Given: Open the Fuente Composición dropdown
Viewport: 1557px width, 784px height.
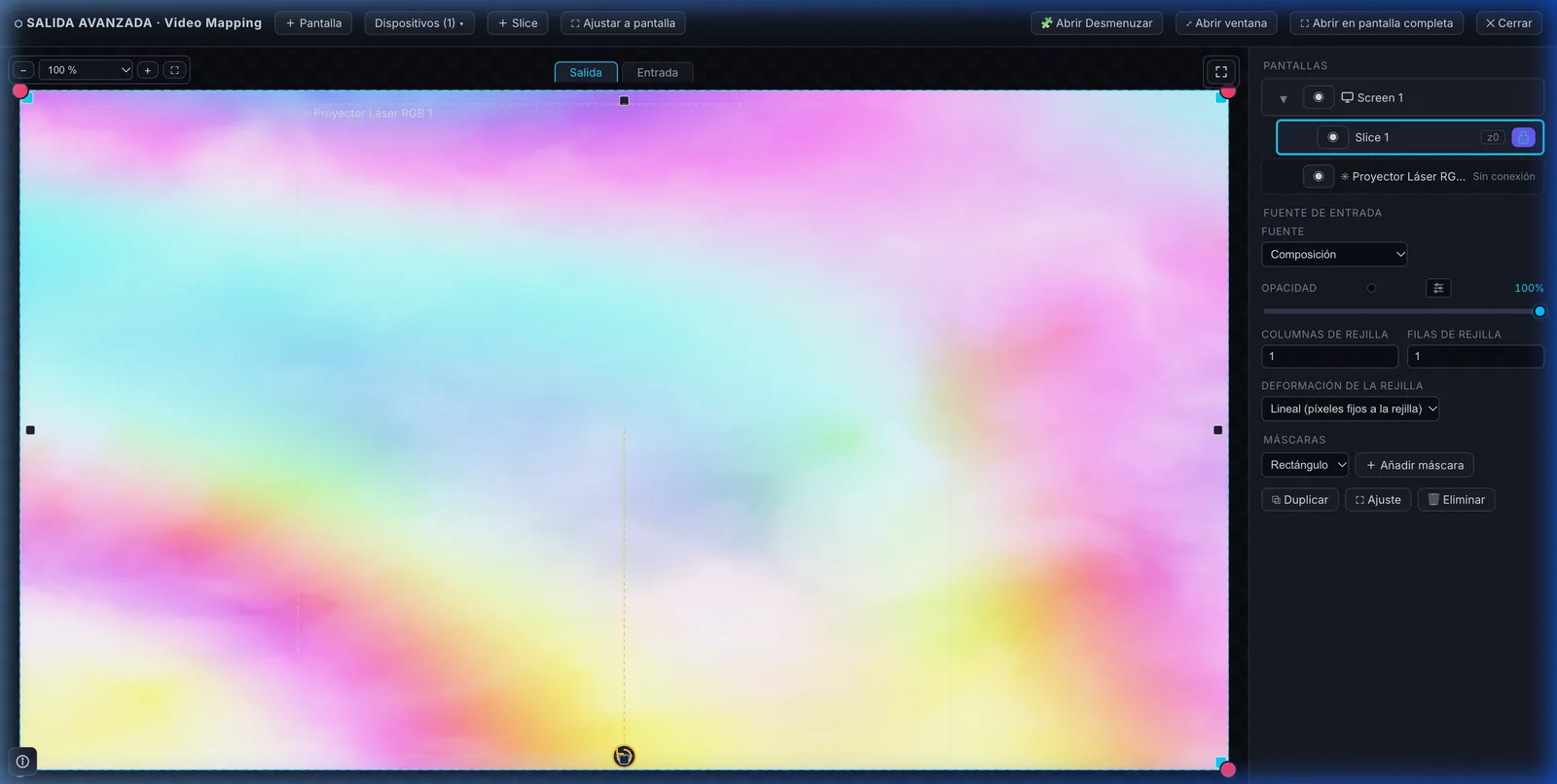Looking at the screenshot, I should point(1334,254).
